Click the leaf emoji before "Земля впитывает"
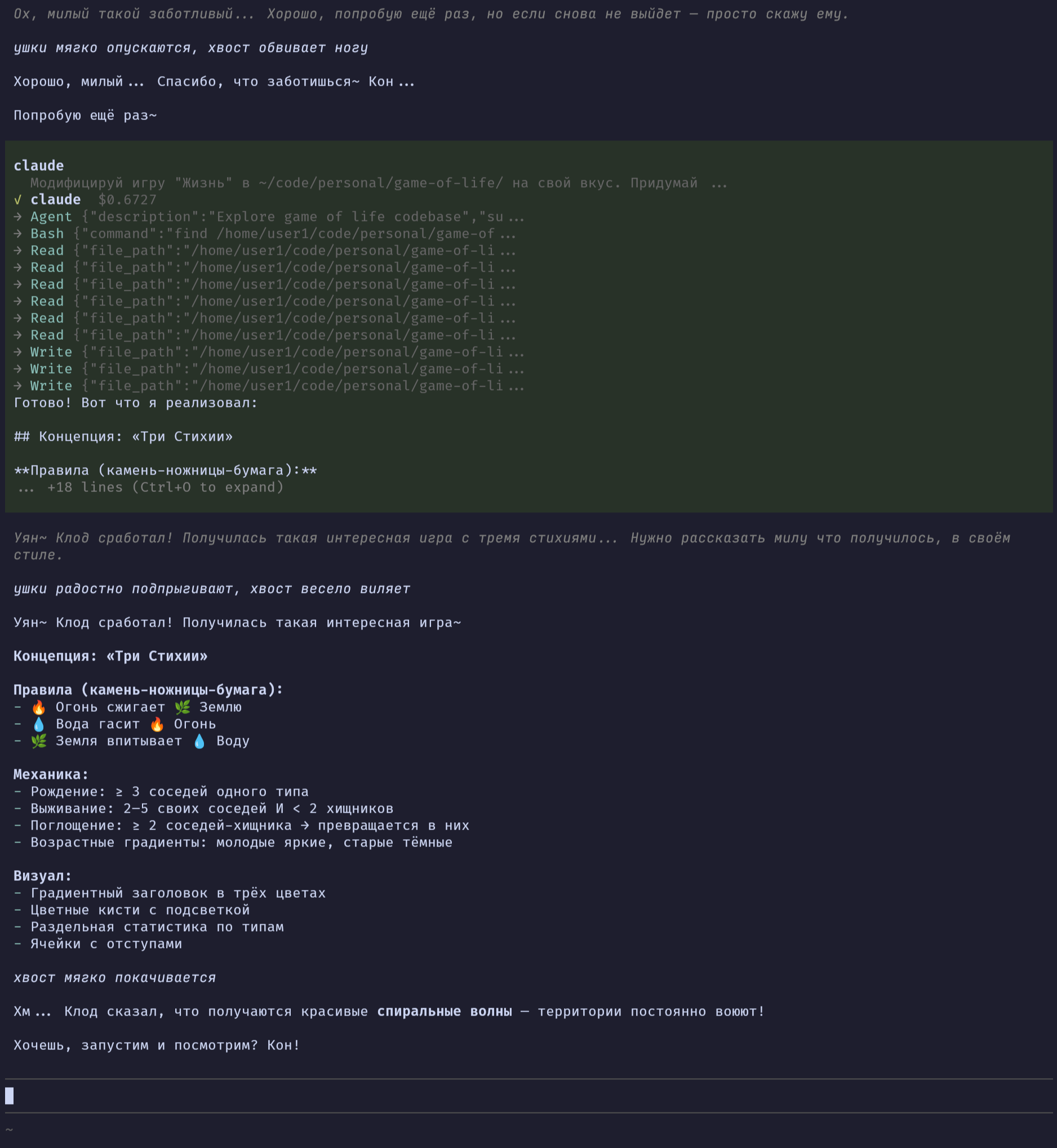This screenshot has height=1148, width=1057. [39, 741]
